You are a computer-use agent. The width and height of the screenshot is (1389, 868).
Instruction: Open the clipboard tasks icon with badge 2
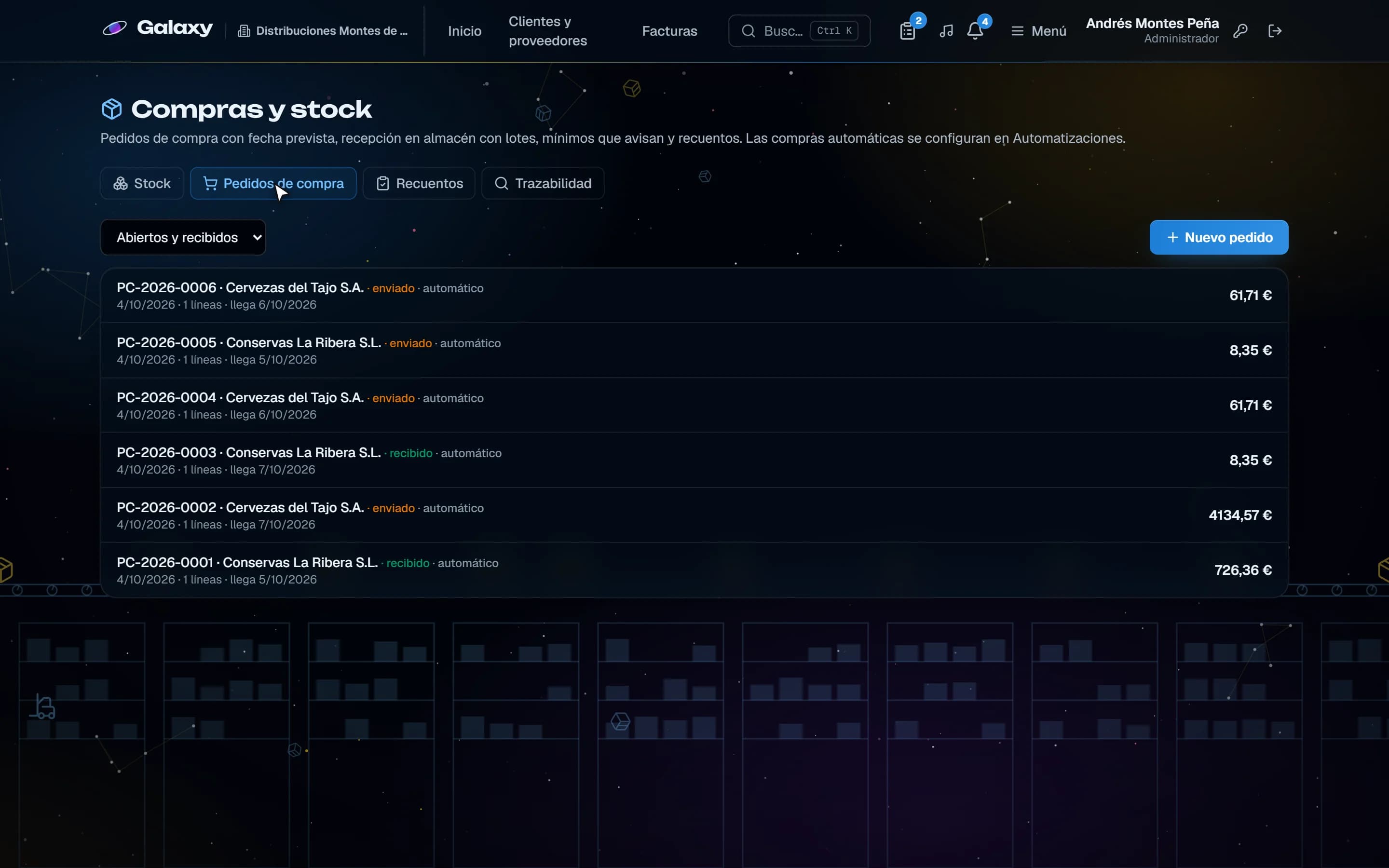point(908,31)
